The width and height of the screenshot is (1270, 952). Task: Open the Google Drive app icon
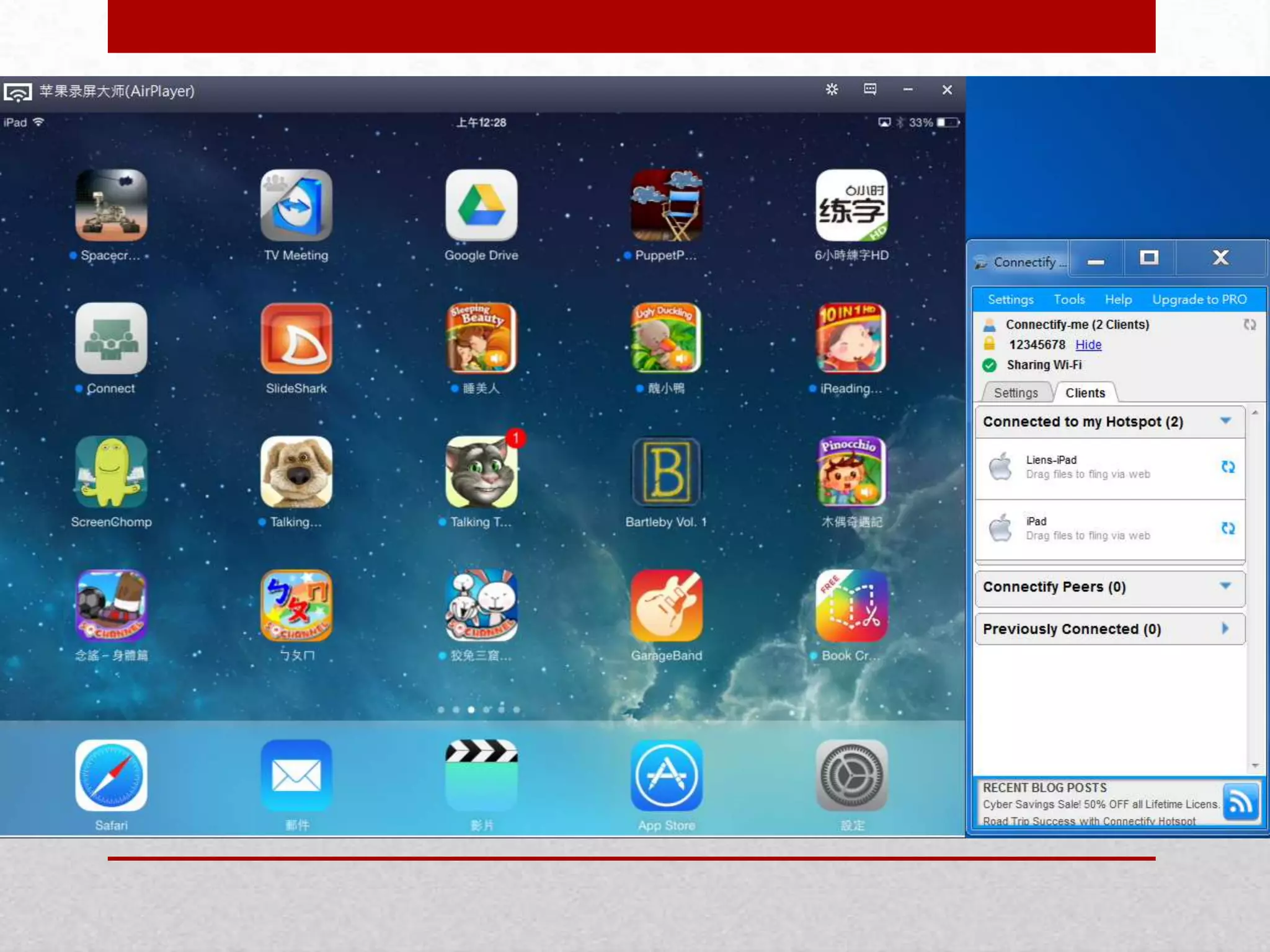(481, 205)
